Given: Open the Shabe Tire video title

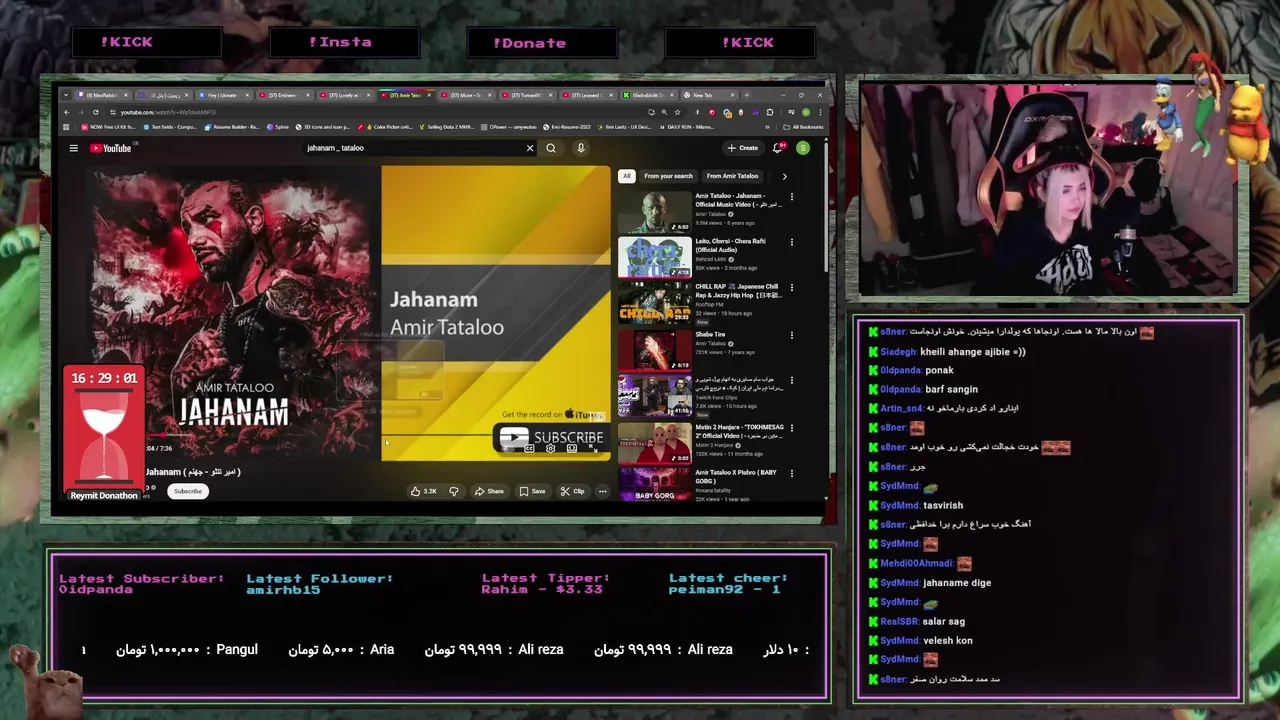Looking at the screenshot, I should (x=710, y=334).
